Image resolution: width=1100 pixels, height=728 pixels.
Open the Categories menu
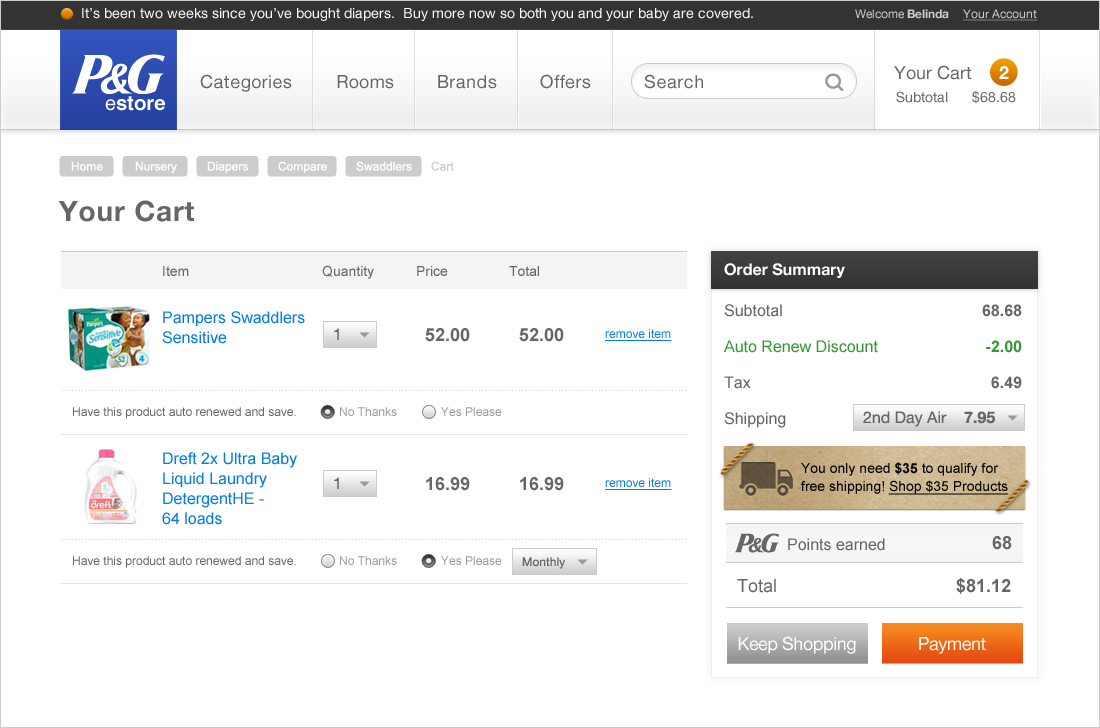click(246, 82)
